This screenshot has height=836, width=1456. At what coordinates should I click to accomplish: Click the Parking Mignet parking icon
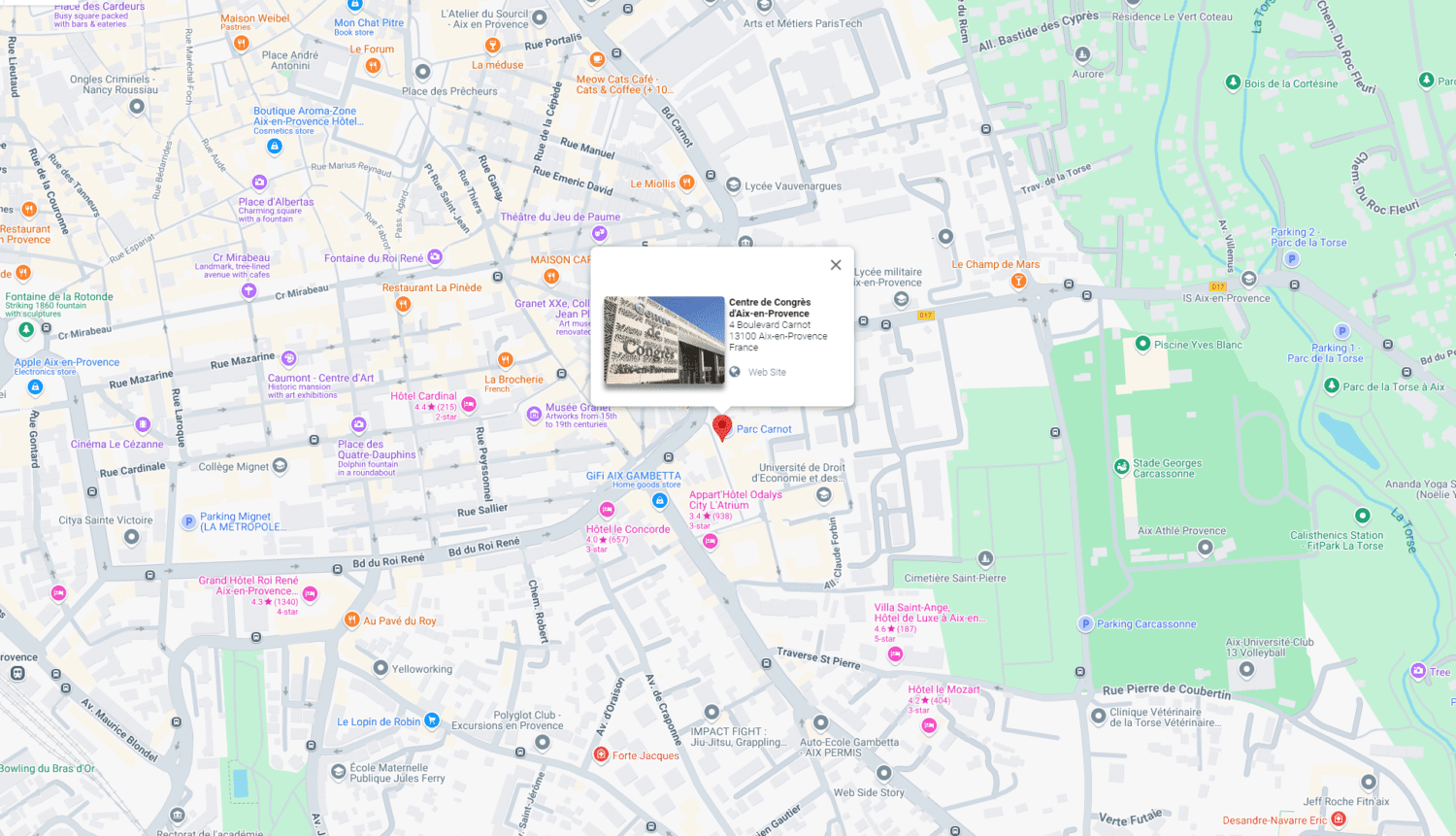click(189, 521)
